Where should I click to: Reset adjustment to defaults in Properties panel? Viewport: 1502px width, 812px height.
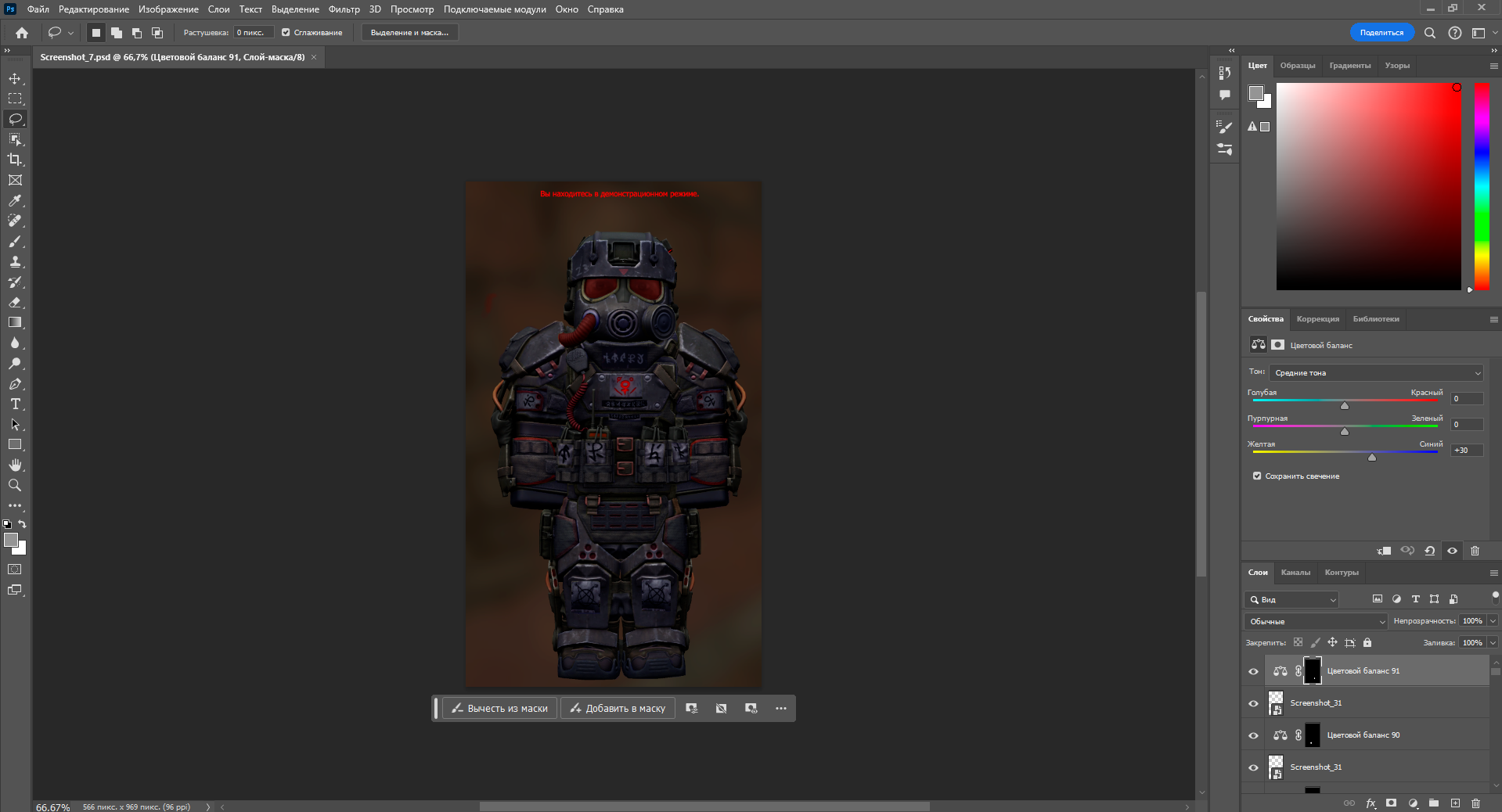[x=1429, y=551]
